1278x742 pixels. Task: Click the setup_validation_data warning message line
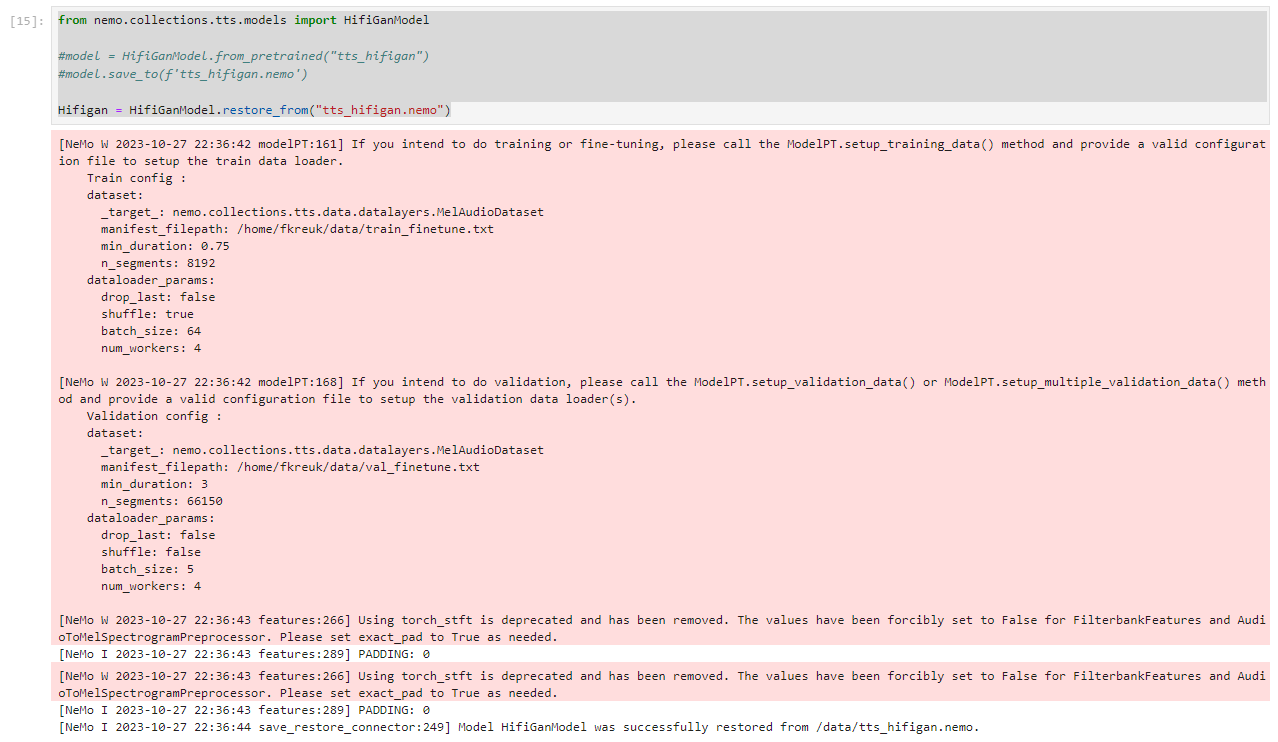(662, 390)
